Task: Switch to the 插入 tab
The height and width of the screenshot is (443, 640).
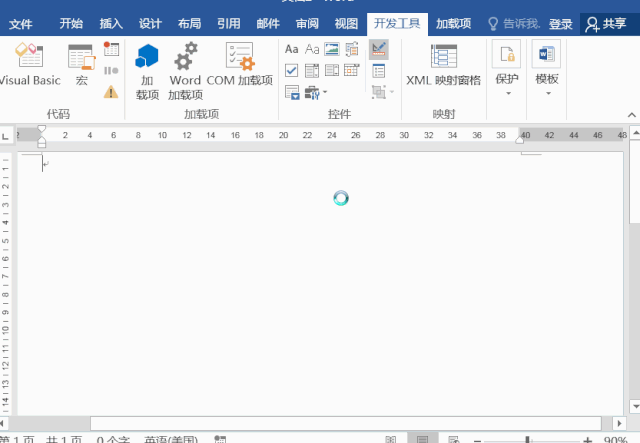Action: (x=112, y=23)
